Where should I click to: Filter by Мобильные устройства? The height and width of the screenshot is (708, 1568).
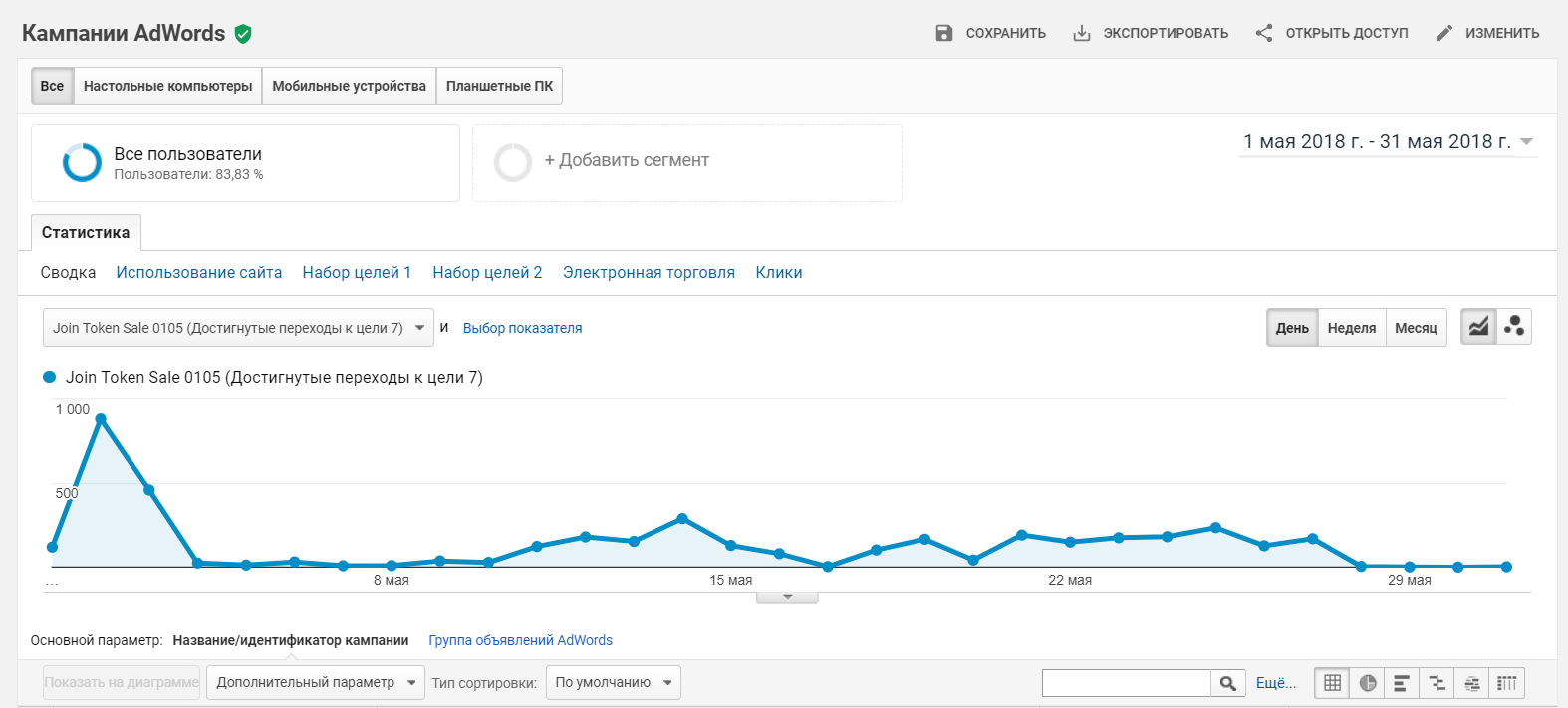(349, 86)
